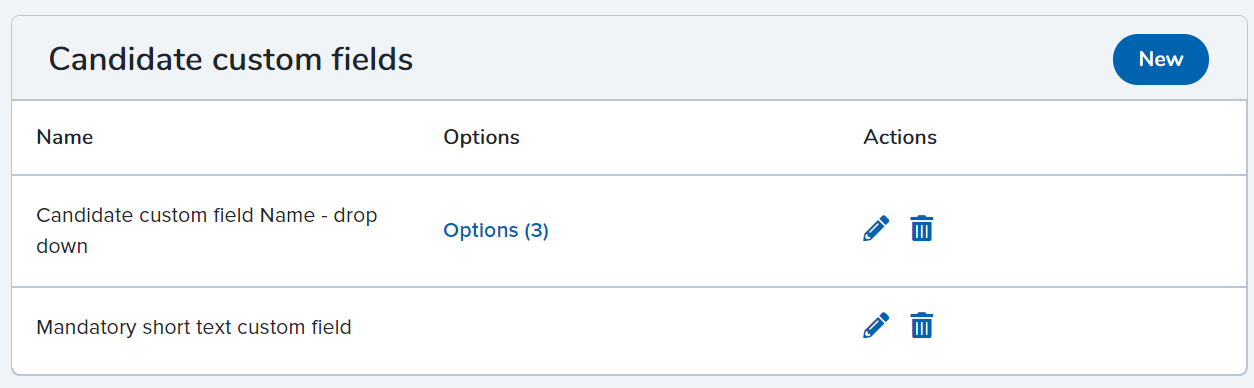Remove the field named Mandatory short text
Image resolution: width=1254 pixels, height=388 pixels.
[x=921, y=326]
